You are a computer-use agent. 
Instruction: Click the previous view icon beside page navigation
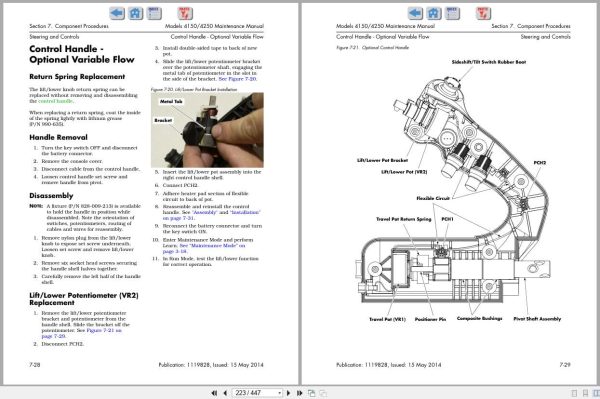point(311,393)
